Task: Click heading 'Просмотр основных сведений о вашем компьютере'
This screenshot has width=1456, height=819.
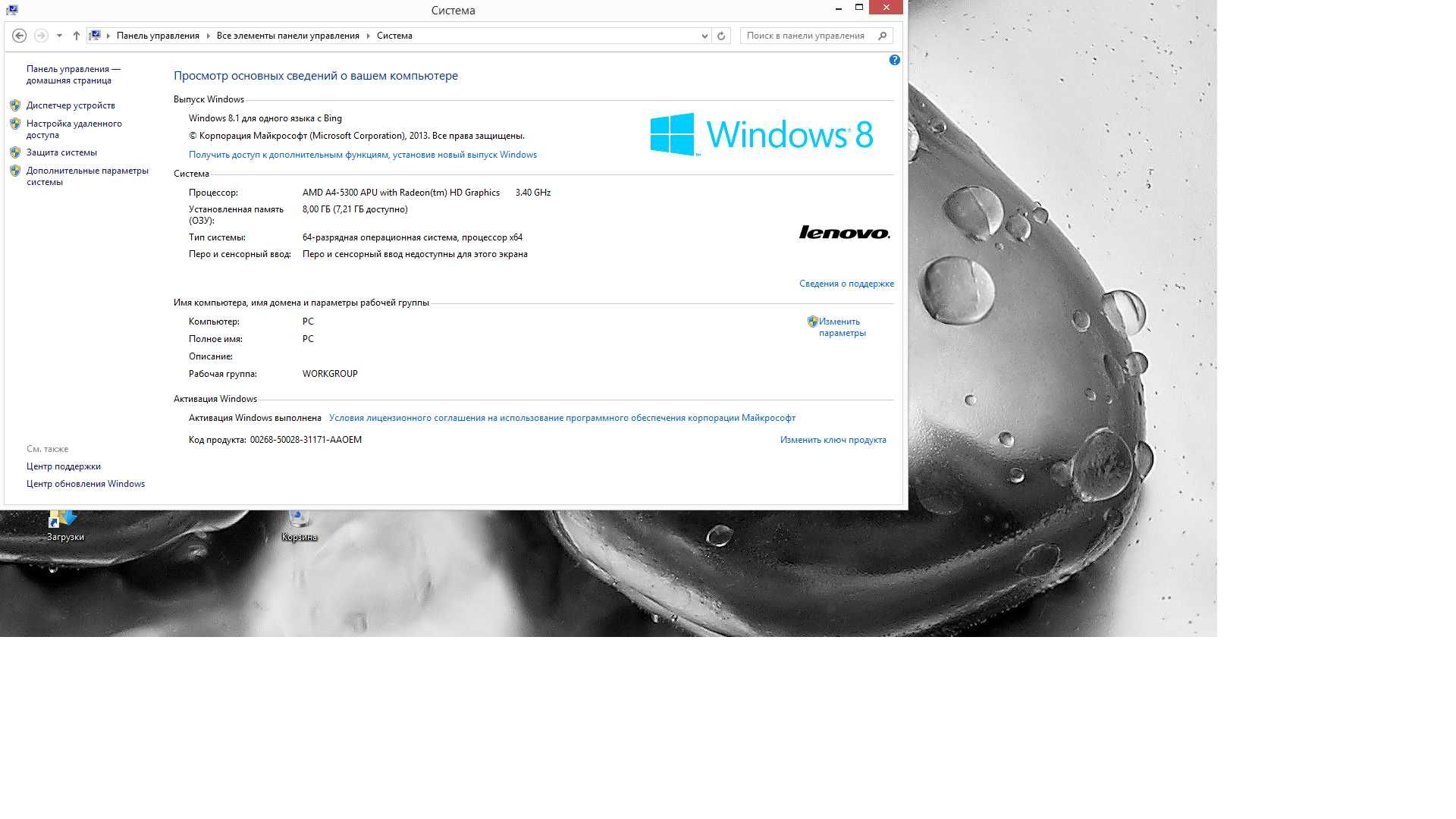Action: point(315,76)
